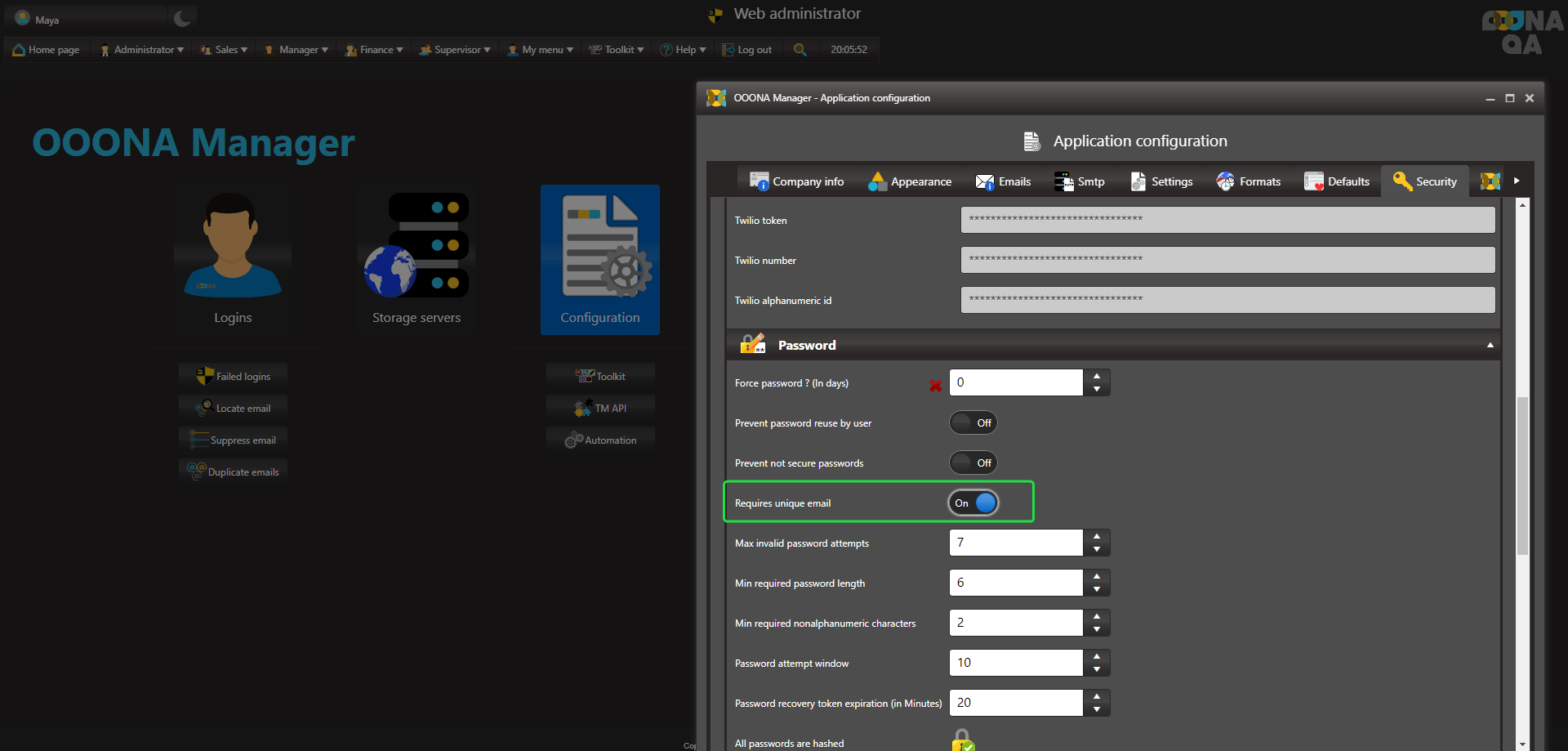Disable the Requires unique email switch
Image resolution: width=1568 pixels, height=751 pixels.
click(973, 503)
